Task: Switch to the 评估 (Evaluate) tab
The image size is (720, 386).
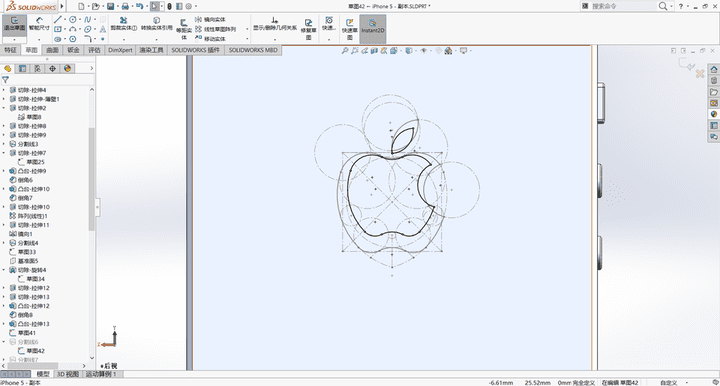Action: pyautogui.click(x=94, y=50)
